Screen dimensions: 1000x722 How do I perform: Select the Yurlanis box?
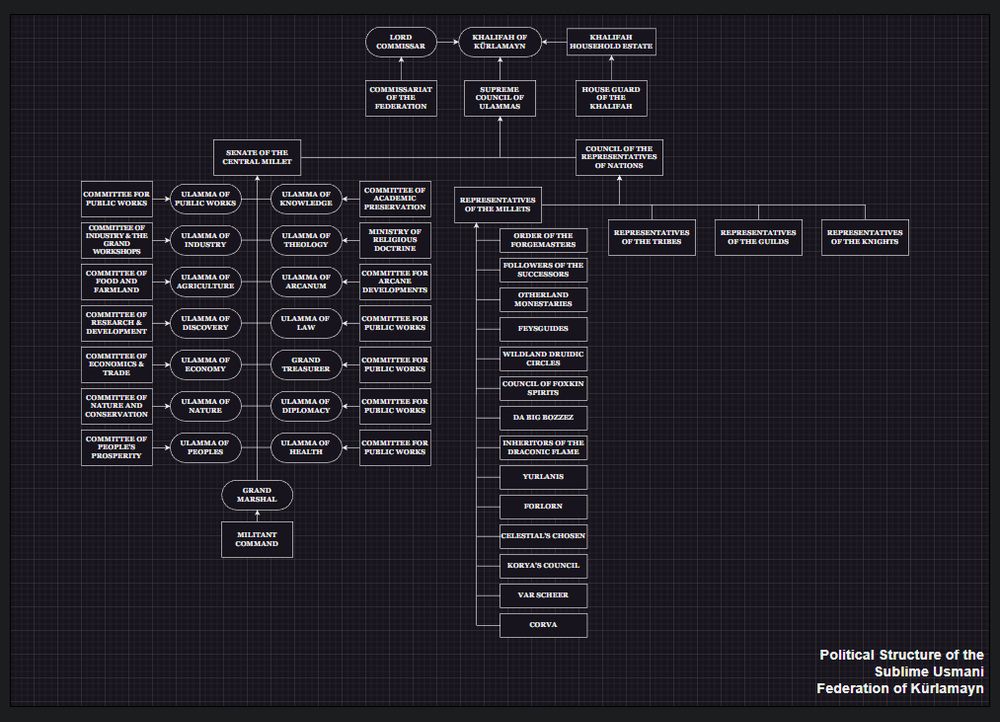543,477
